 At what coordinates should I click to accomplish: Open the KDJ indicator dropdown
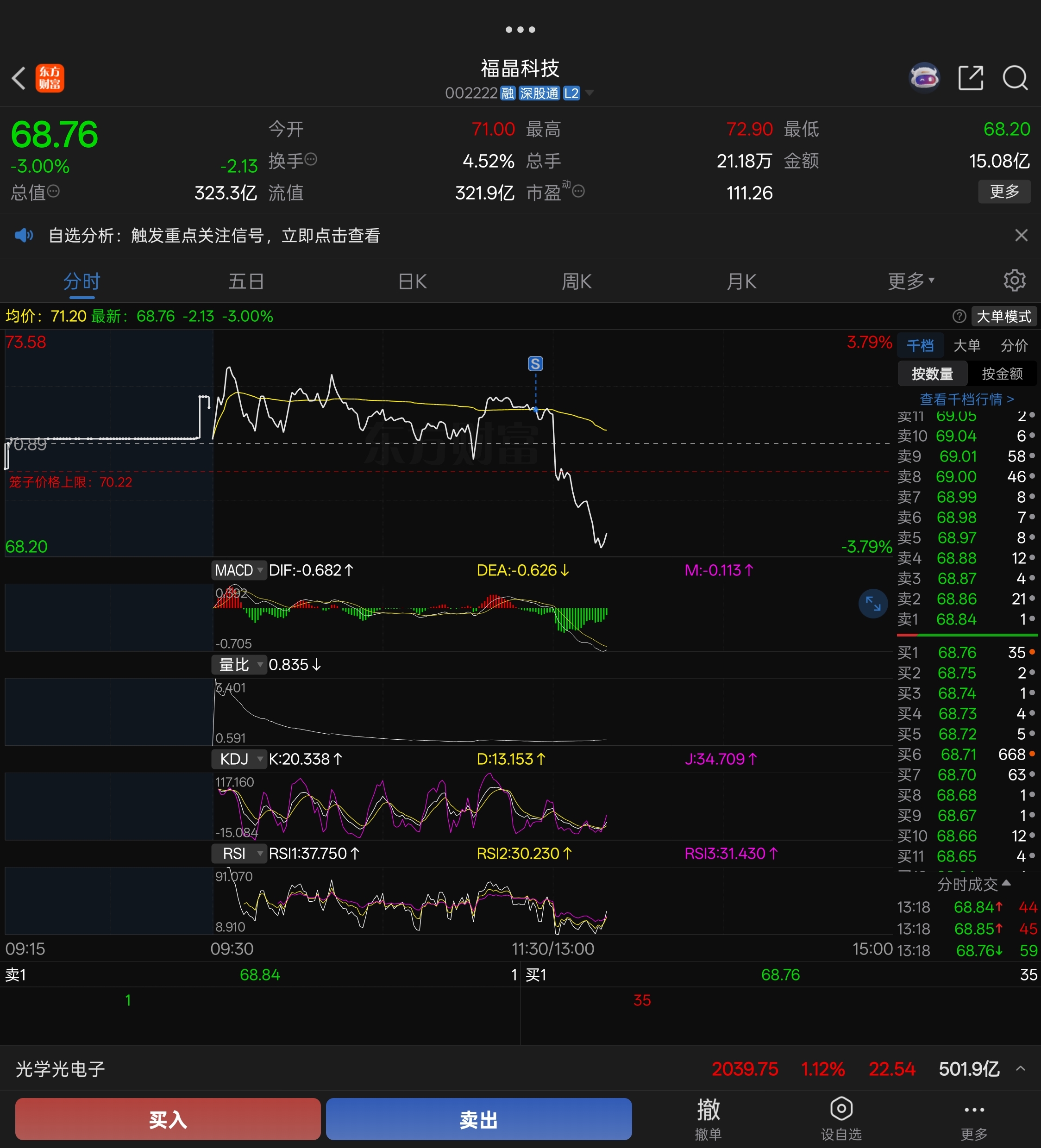239,759
